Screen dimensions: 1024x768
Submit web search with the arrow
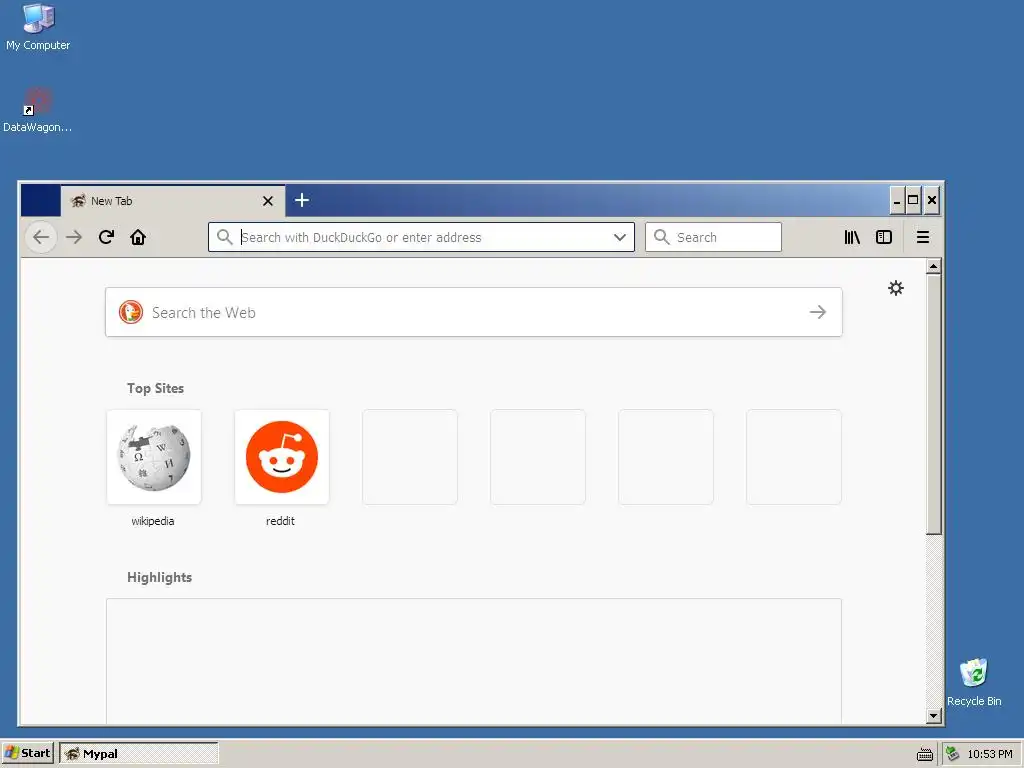[x=818, y=312]
